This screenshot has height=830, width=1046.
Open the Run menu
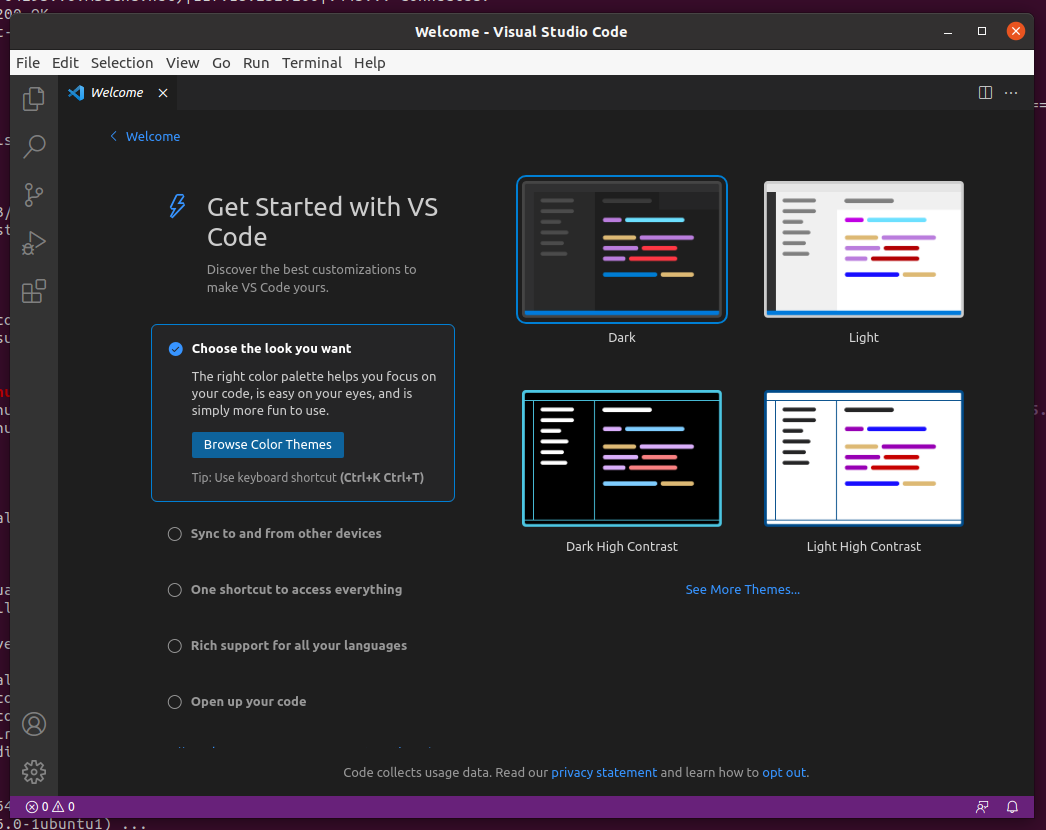[x=256, y=63]
